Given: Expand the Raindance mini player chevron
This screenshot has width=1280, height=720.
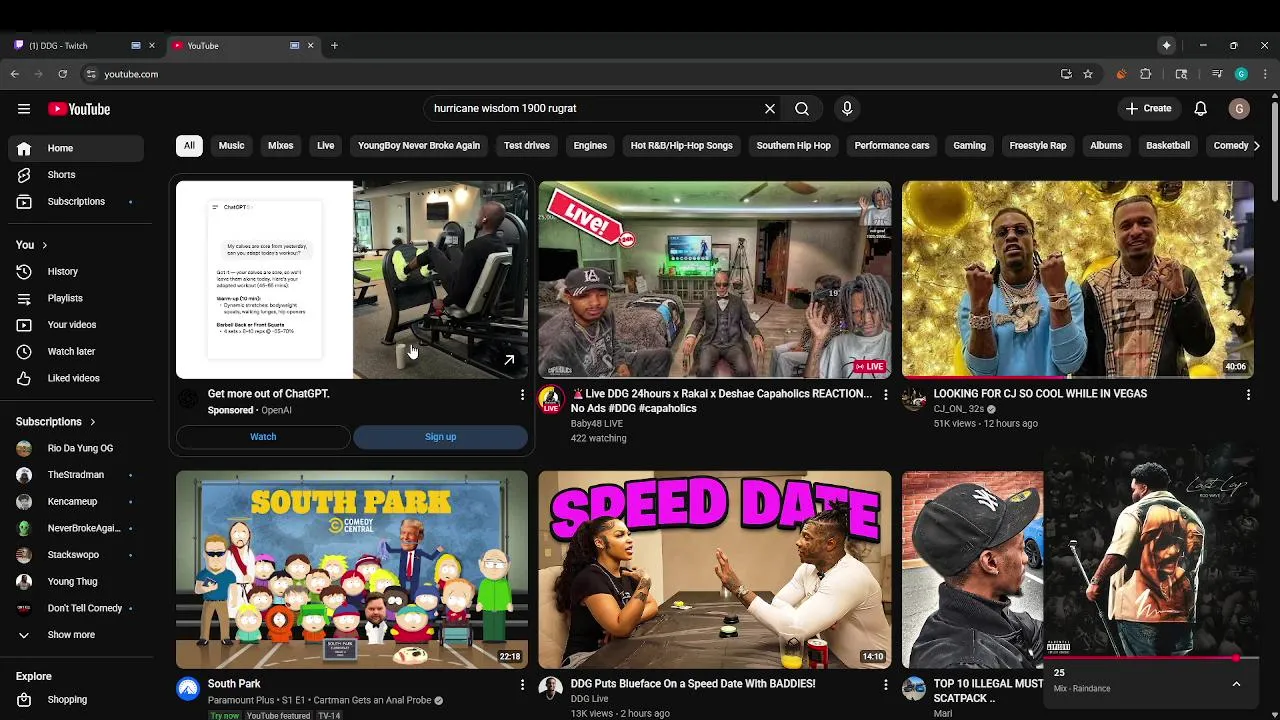Looking at the screenshot, I should pyautogui.click(x=1236, y=684).
